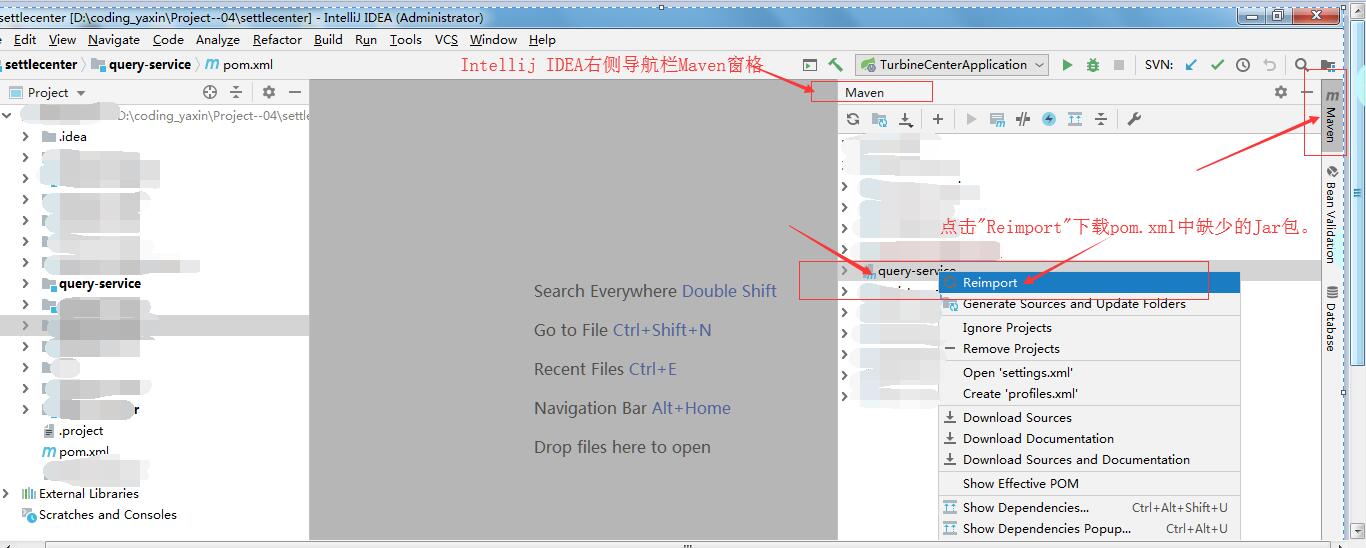Open the Database side tab
The image size is (1366, 548).
tap(1331, 319)
